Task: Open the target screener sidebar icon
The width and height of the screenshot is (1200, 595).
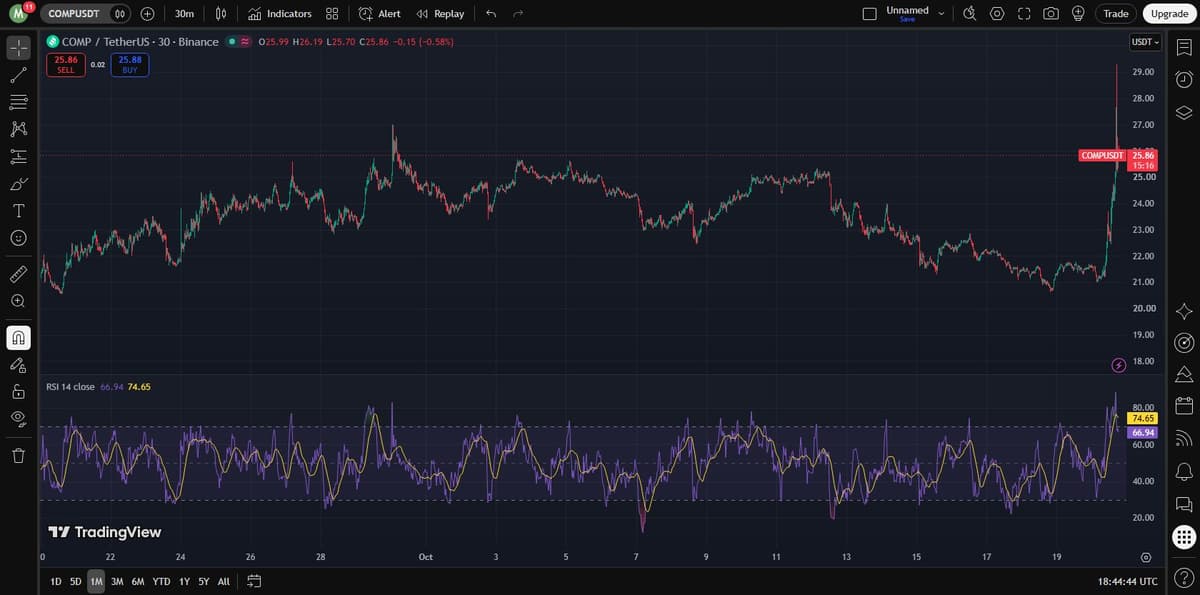Action: click(1184, 343)
